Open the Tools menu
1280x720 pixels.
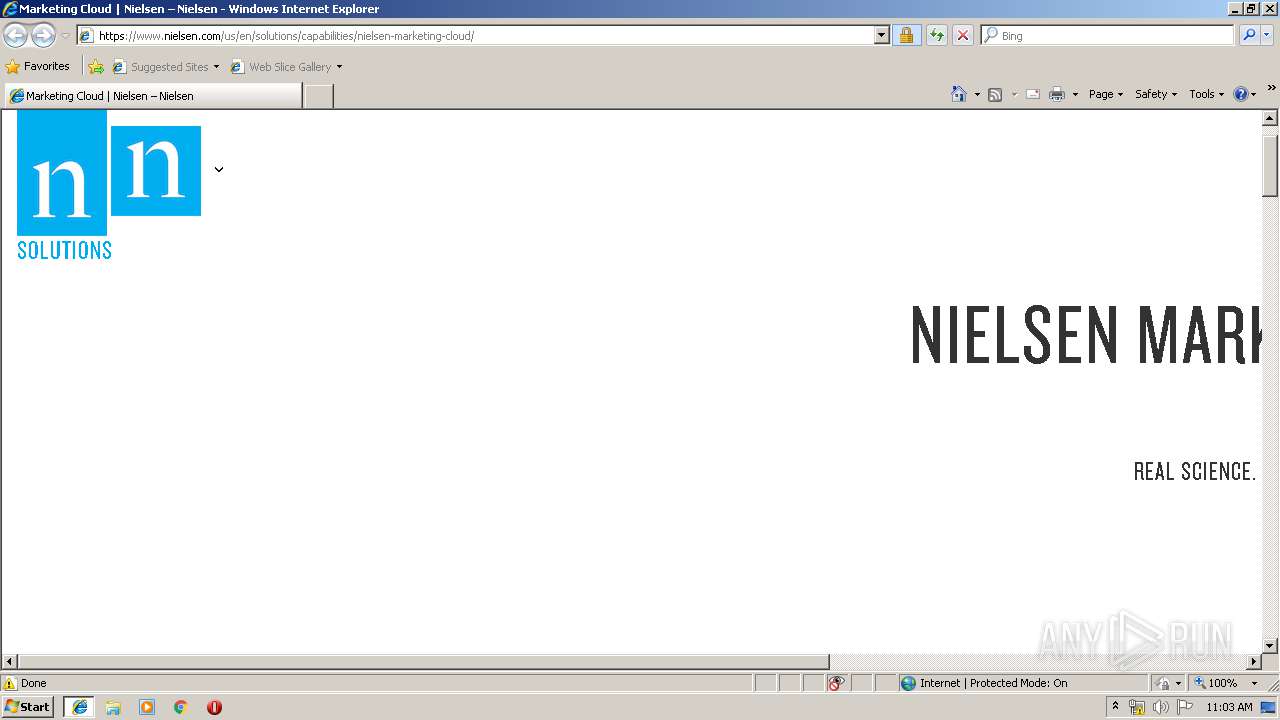tap(1206, 94)
